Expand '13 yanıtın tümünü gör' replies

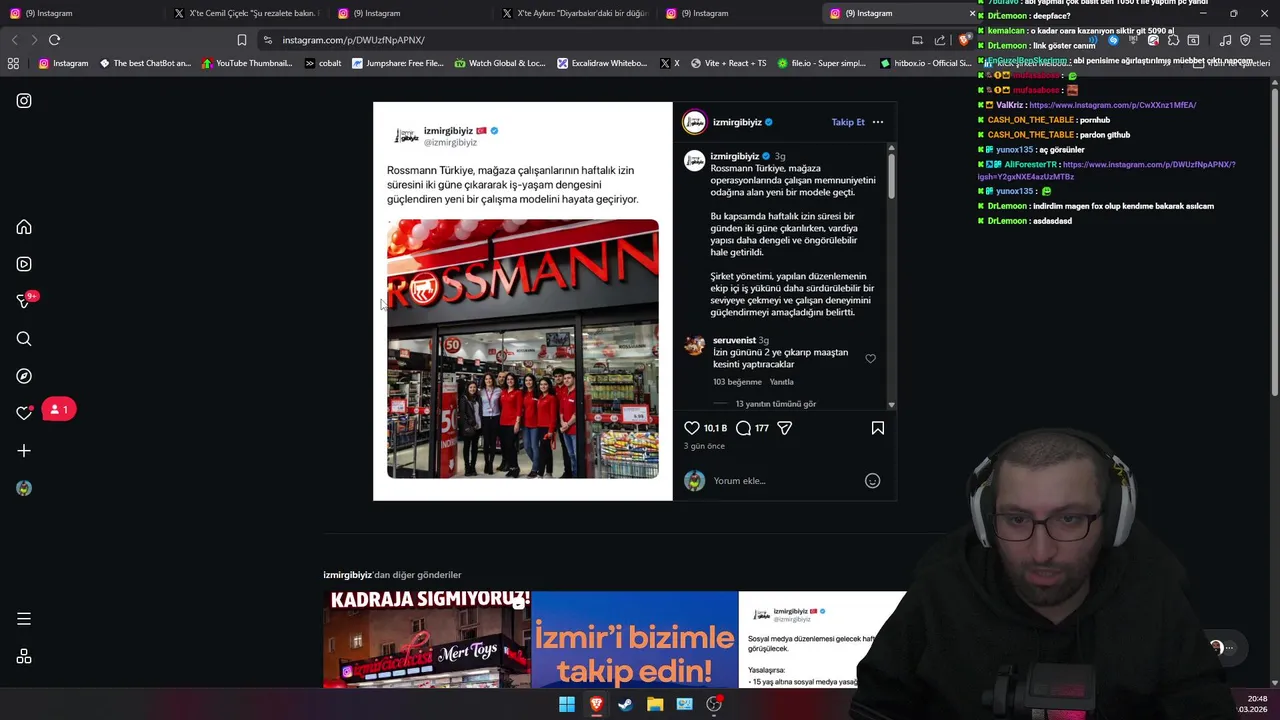[x=776, y=404]
